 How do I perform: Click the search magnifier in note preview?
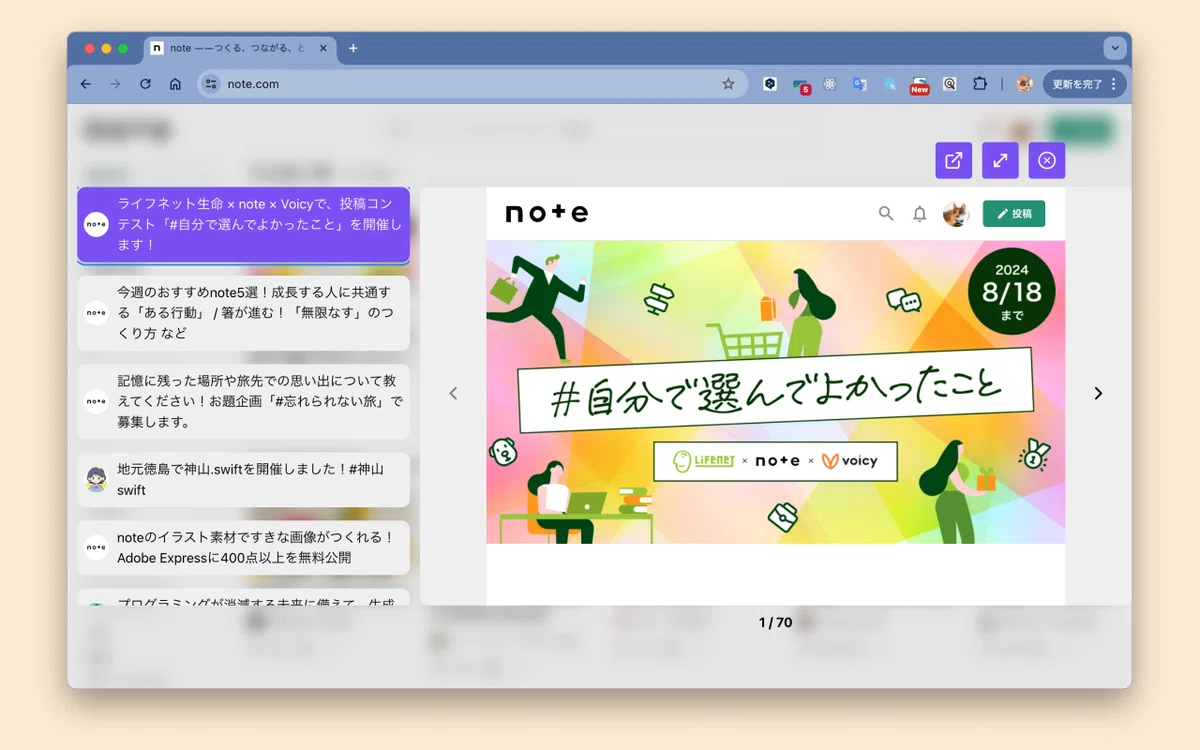click(886, 213)
